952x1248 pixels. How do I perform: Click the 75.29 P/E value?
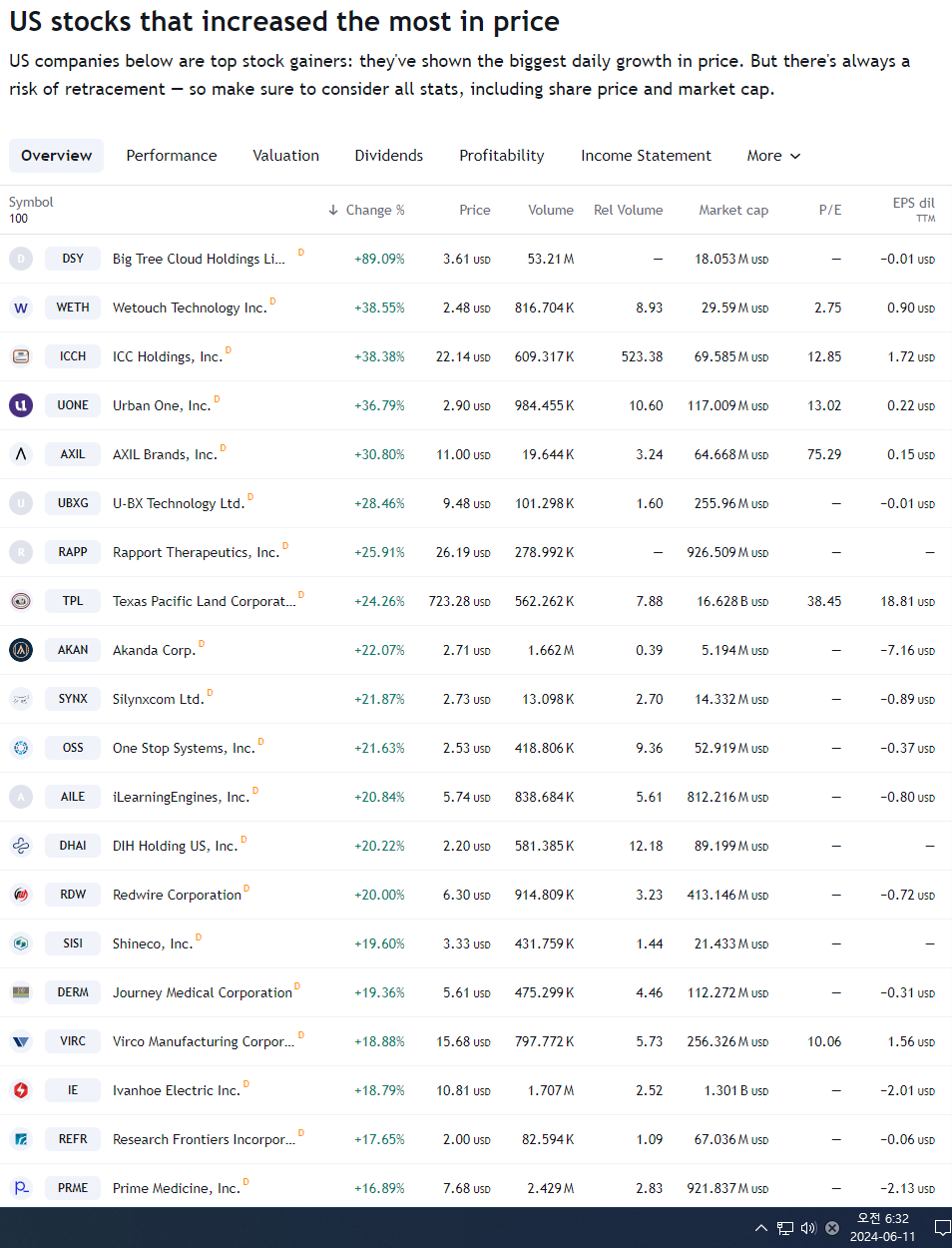(x=824, y=454)
